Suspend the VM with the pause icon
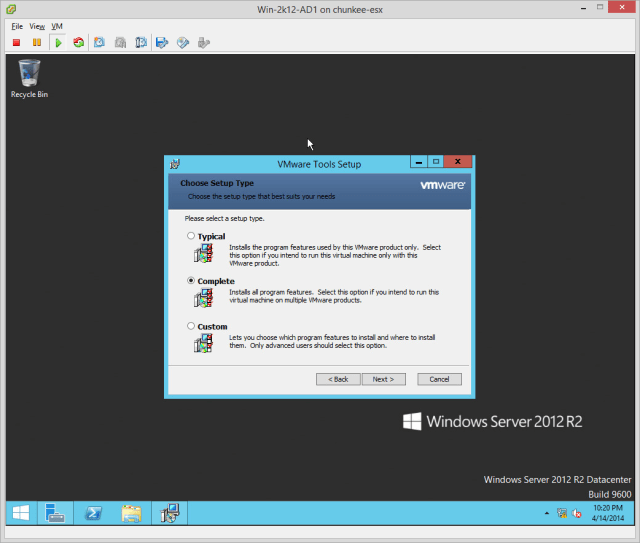The height and width of the screenshot is (543, 640). click(x=37, y=42)
